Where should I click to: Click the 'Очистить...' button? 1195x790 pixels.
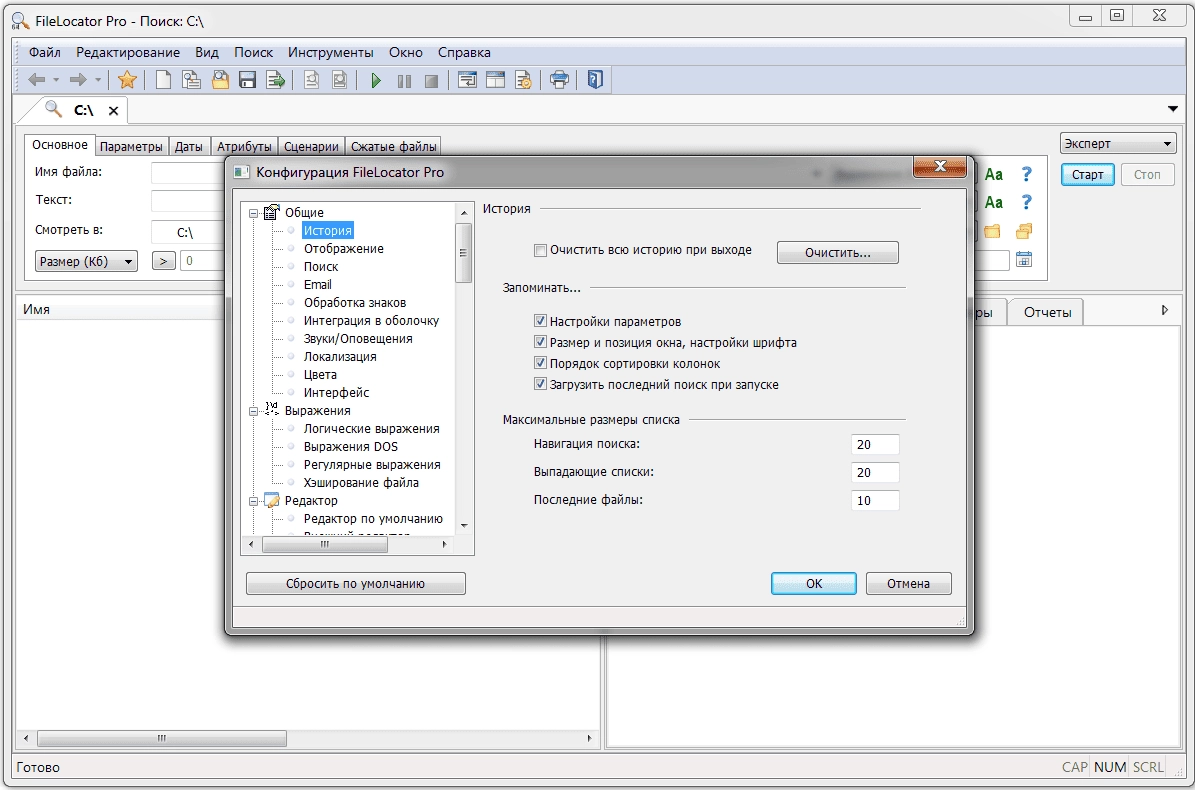[x=838, y=253]
